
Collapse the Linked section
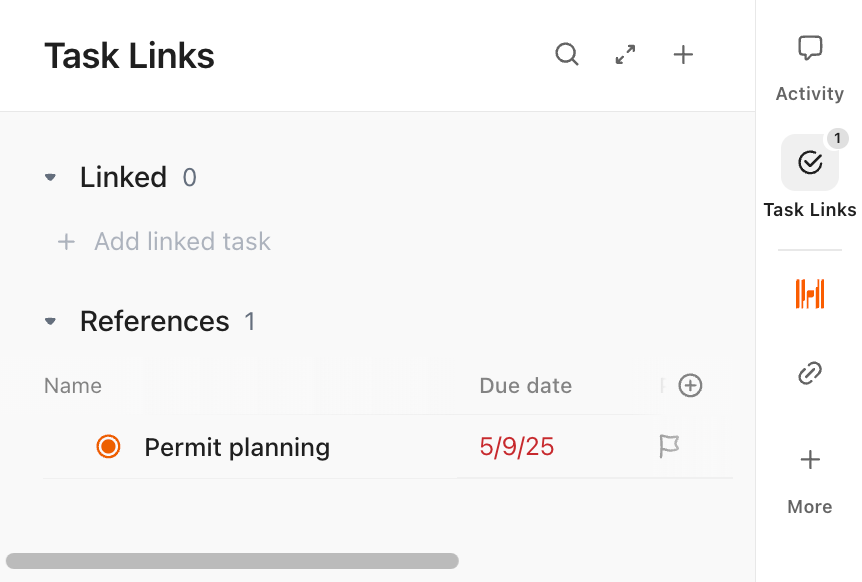pos(50,177)
